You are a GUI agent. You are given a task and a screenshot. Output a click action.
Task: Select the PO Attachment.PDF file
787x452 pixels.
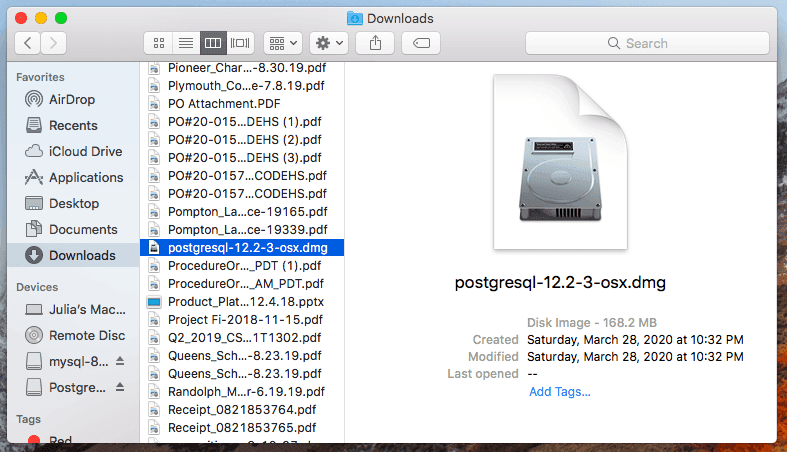223,103
